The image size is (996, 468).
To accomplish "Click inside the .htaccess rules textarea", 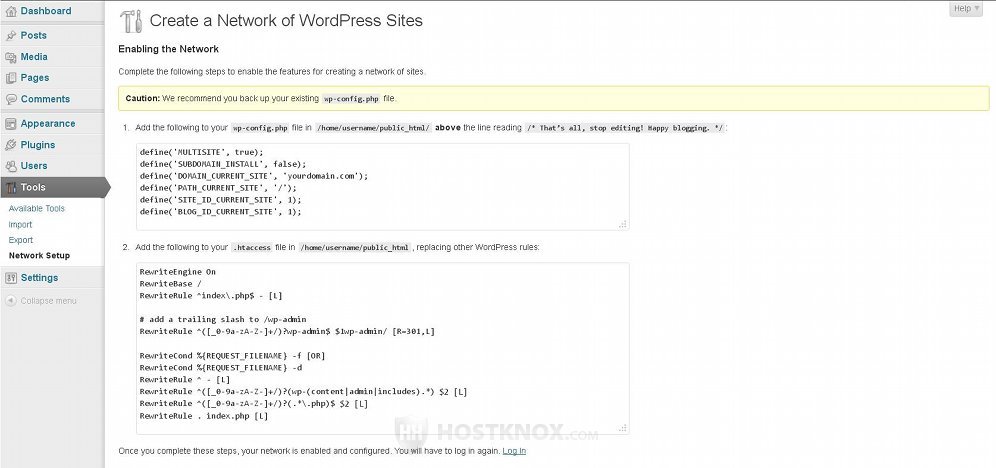I will pos(382,349).
